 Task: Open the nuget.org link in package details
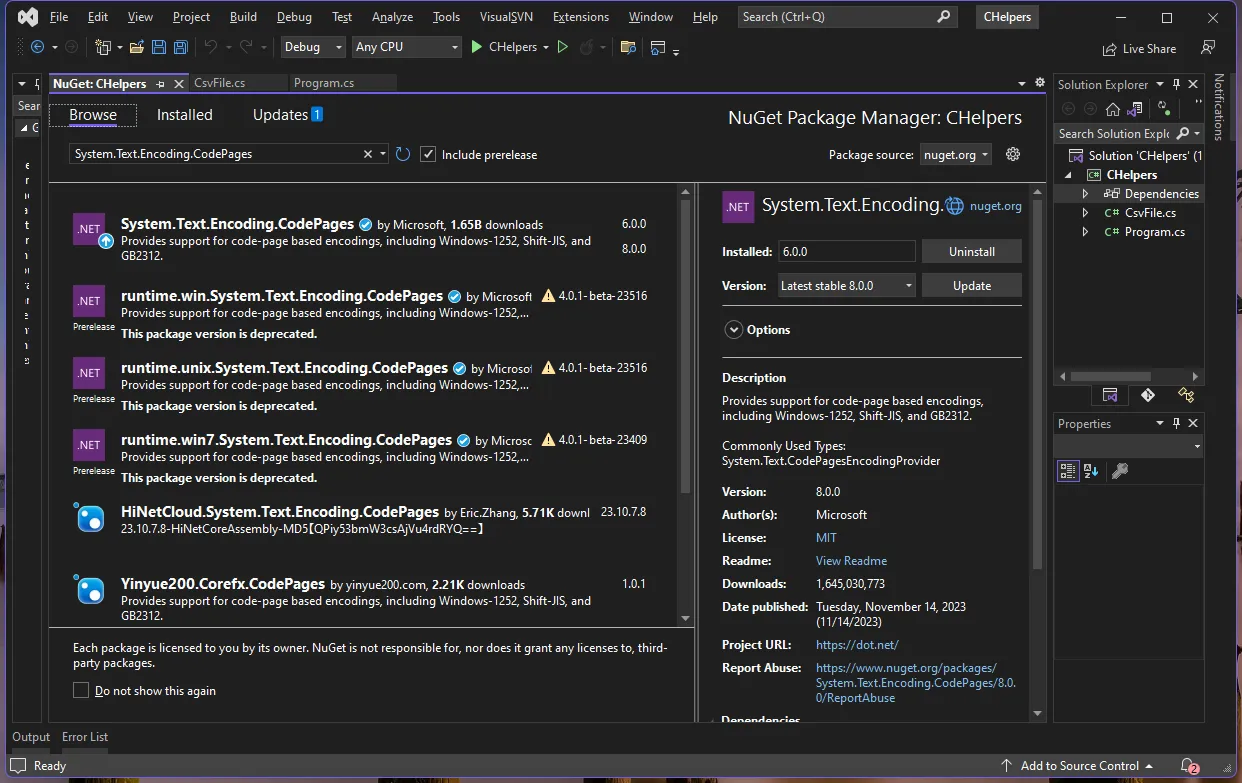point(995,206)
